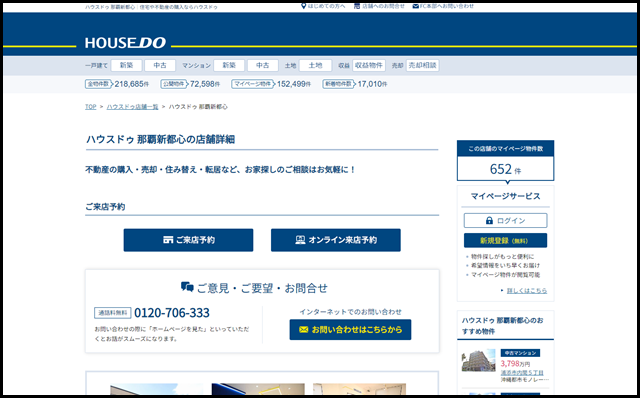Click the オンライン来店予約 button
The height and width of the screenshot is (398, 640).
click(336, 240)
